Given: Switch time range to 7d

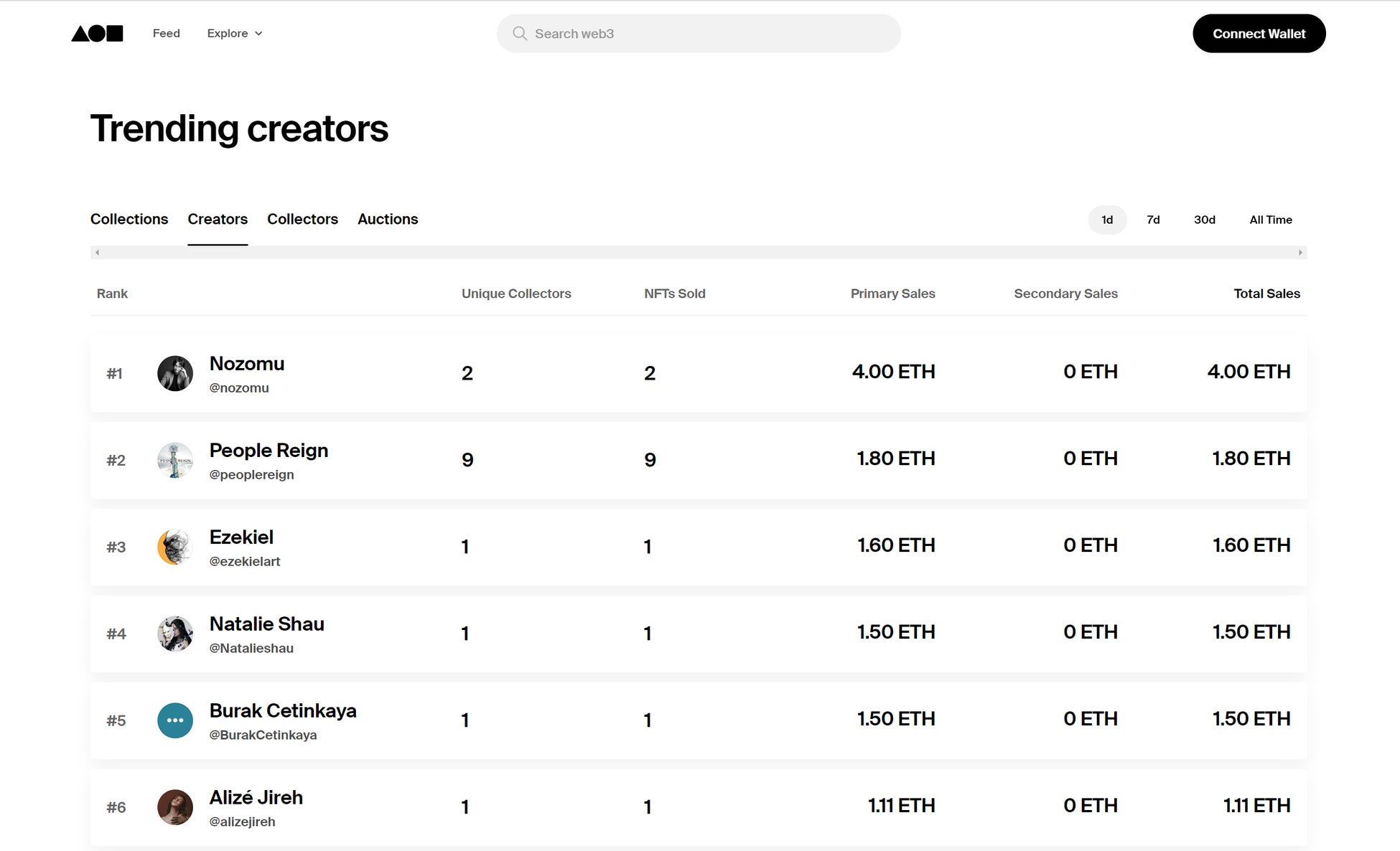Looking at the screenshot, I should click(x=1153, y=220).
